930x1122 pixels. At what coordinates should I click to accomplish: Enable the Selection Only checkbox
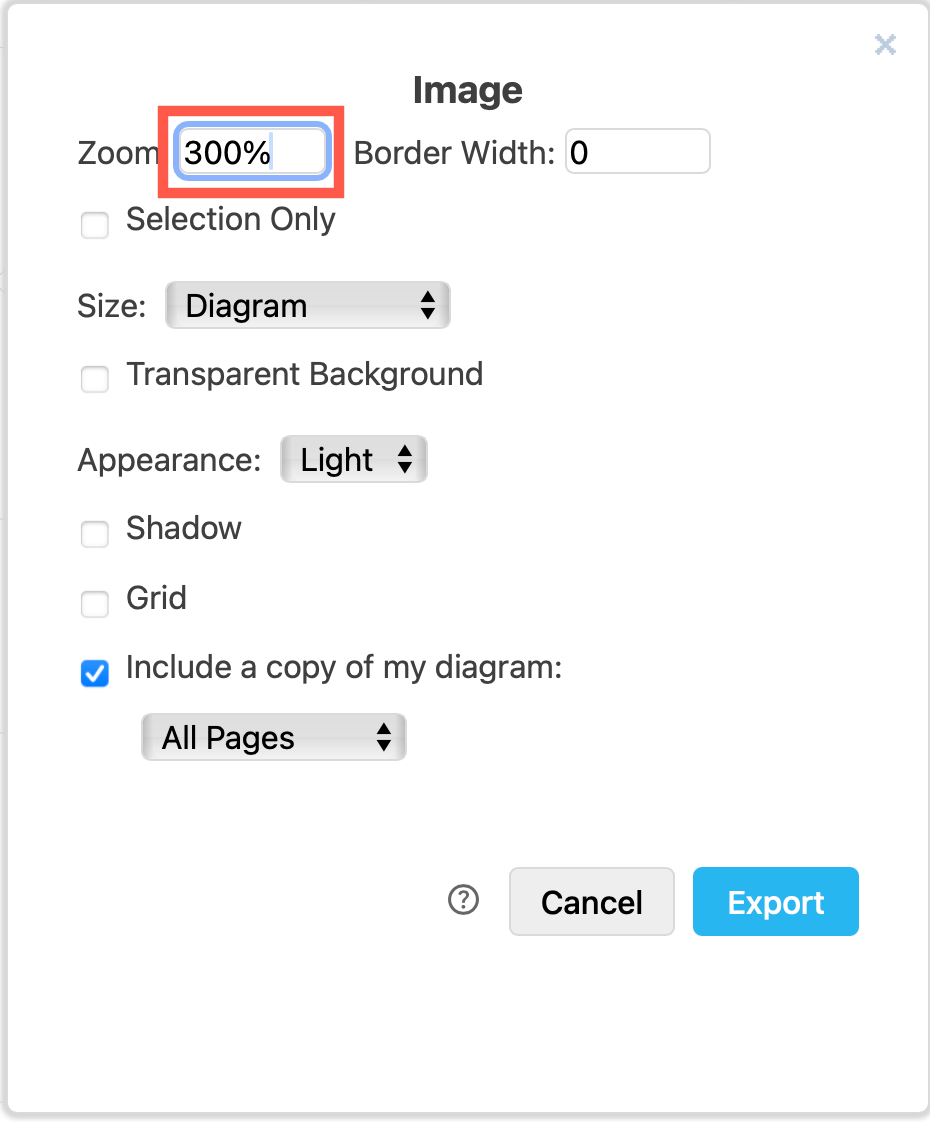point(94,226)
